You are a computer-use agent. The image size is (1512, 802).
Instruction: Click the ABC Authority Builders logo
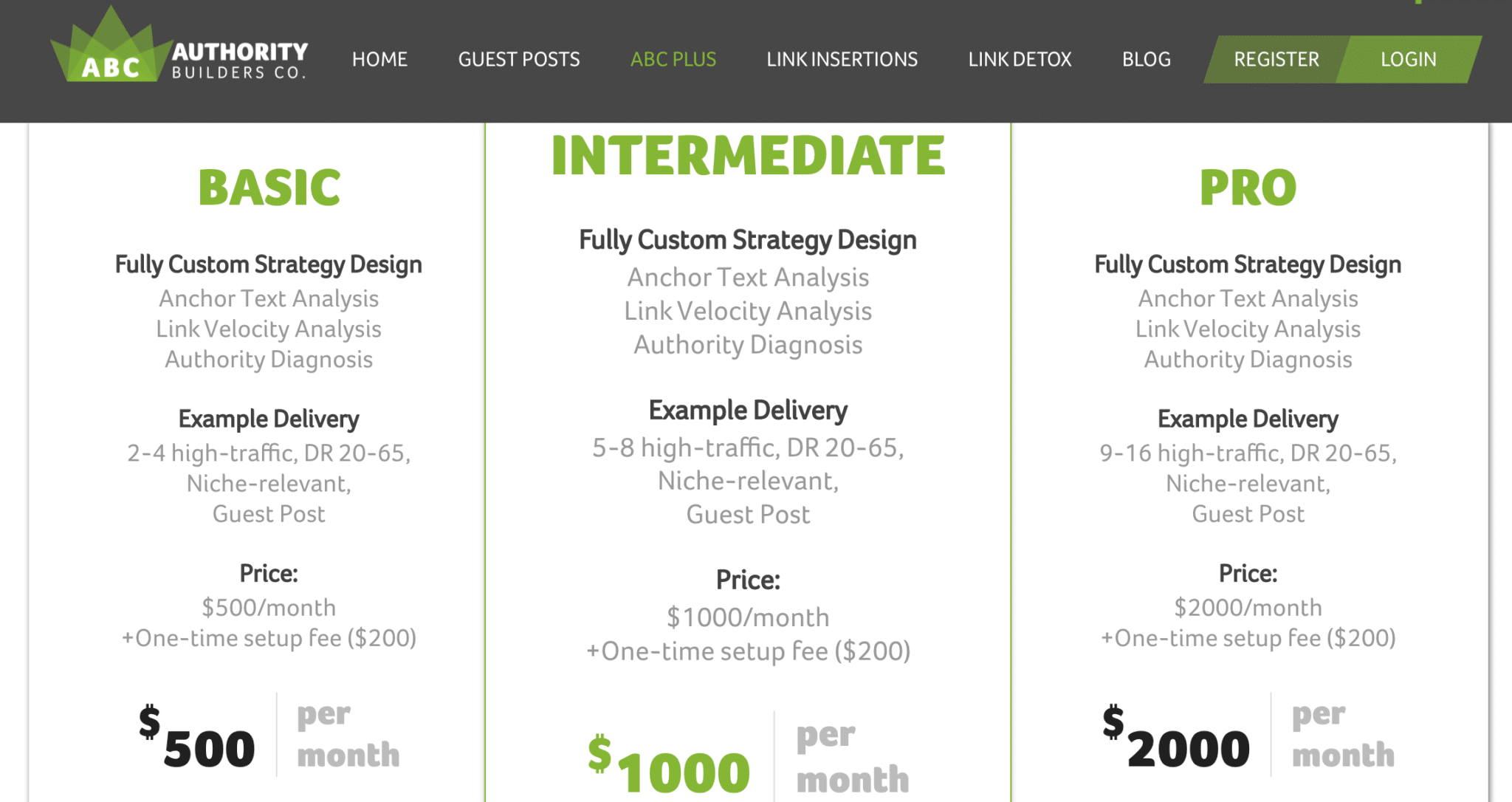point(179,46)
